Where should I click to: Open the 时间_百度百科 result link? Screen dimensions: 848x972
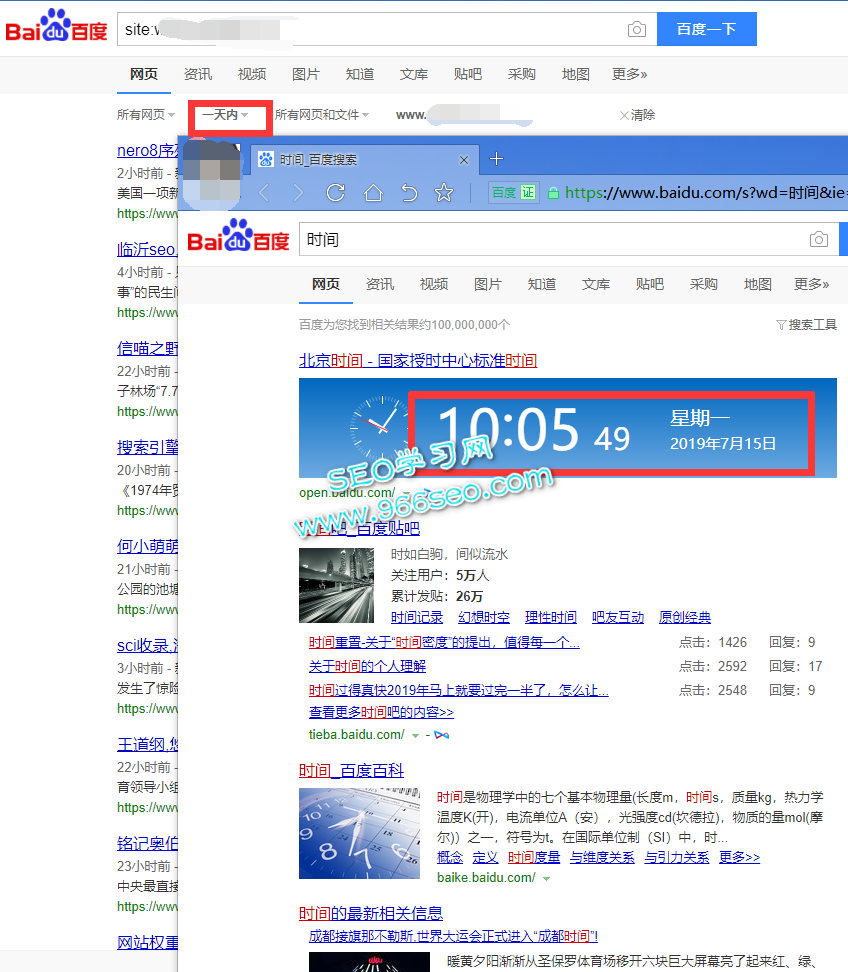[351, 771]
